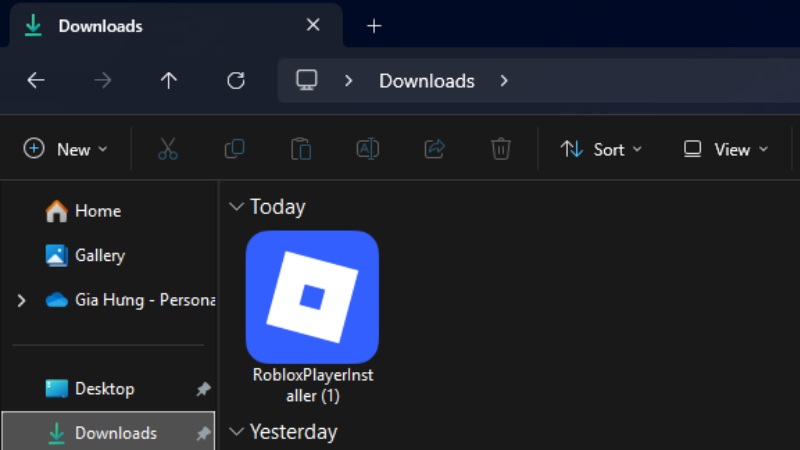Click the Share icon in toolbar

[x=434, y=149]
